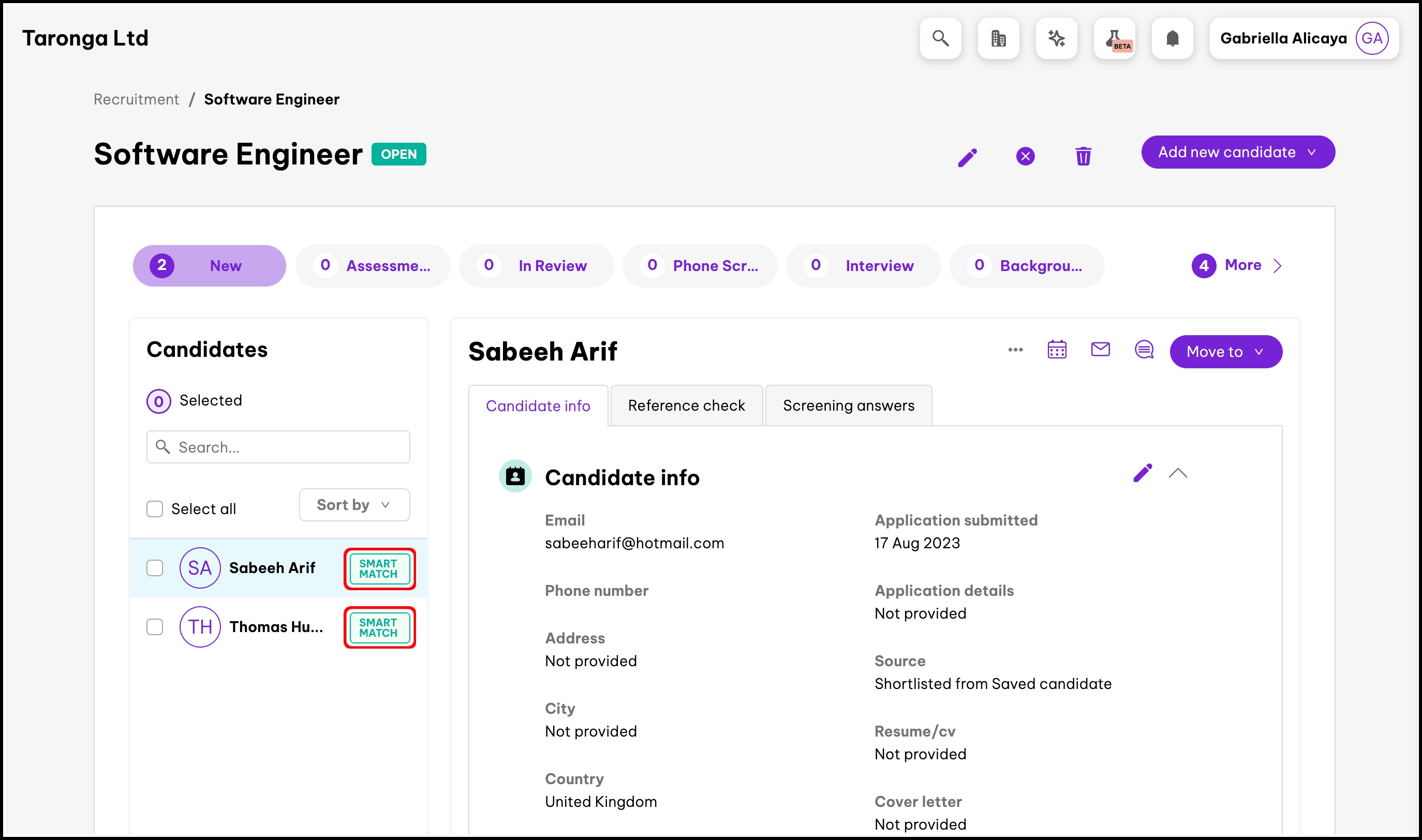Click the Taronga Ltd company name
Screen dimensions: 1422x840
coord(85,38)
